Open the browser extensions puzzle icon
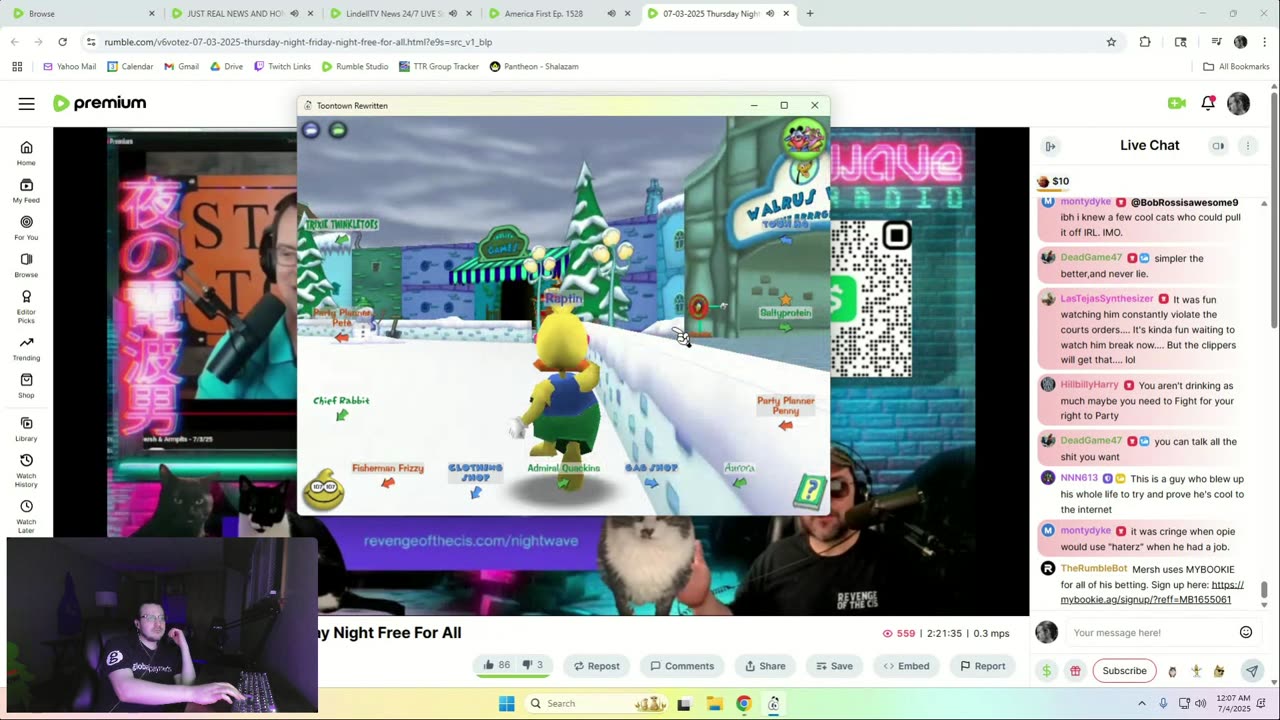This screenshot has width=1280, height=720. tap(1145, 42)
